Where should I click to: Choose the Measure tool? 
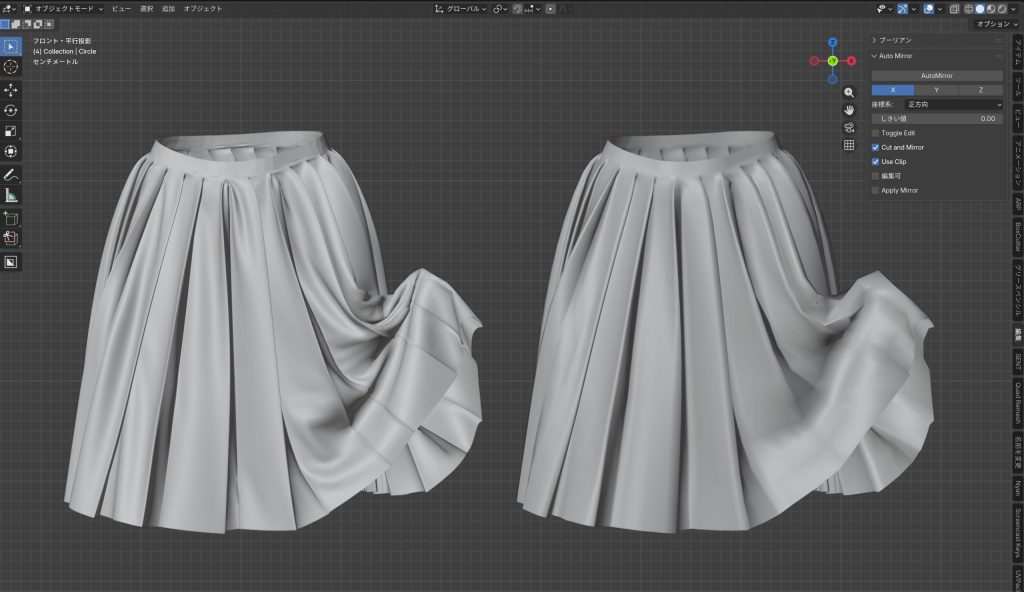11,195
